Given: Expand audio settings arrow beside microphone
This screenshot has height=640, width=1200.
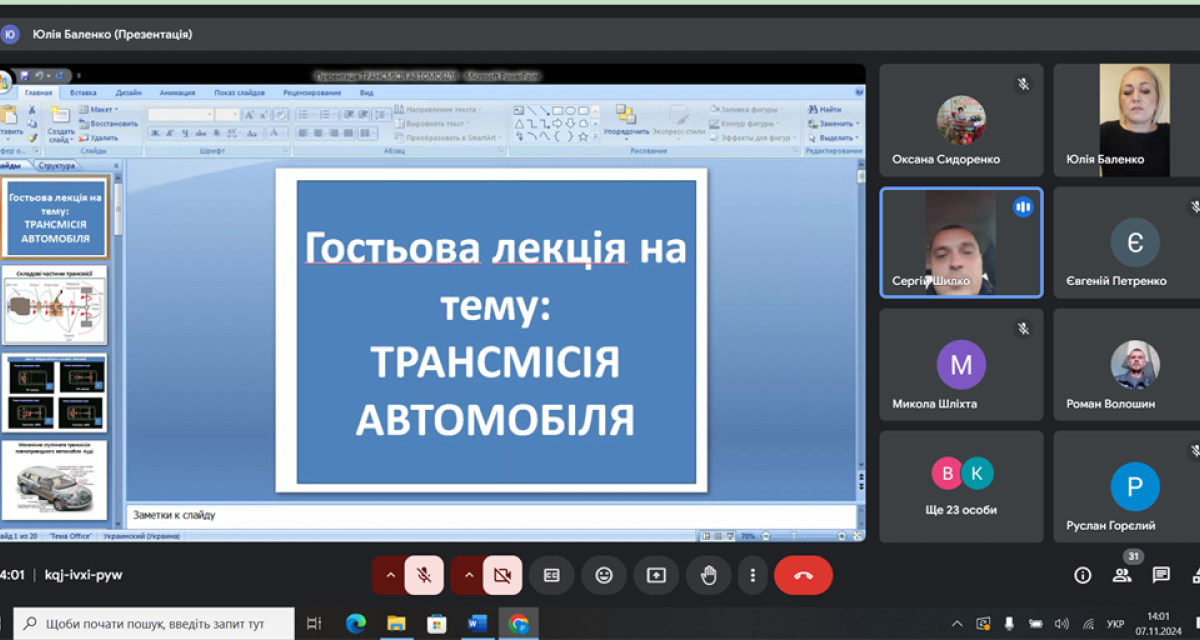Looking at the screenshot, I should point(388,575).
